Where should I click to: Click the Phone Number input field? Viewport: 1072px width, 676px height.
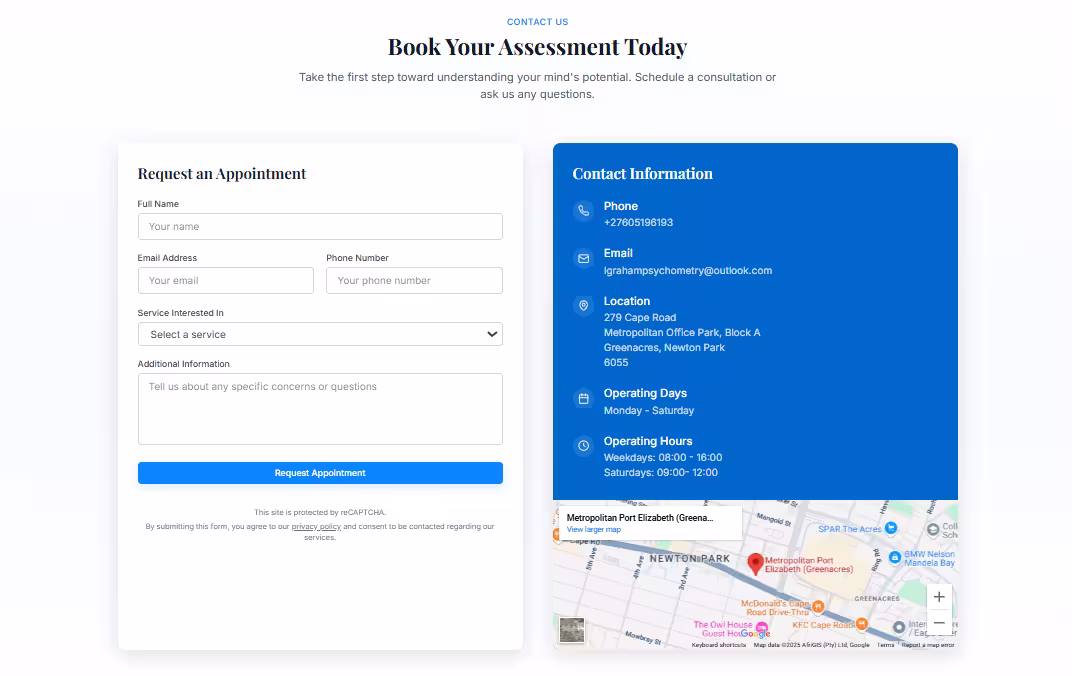tap(414, 280)
